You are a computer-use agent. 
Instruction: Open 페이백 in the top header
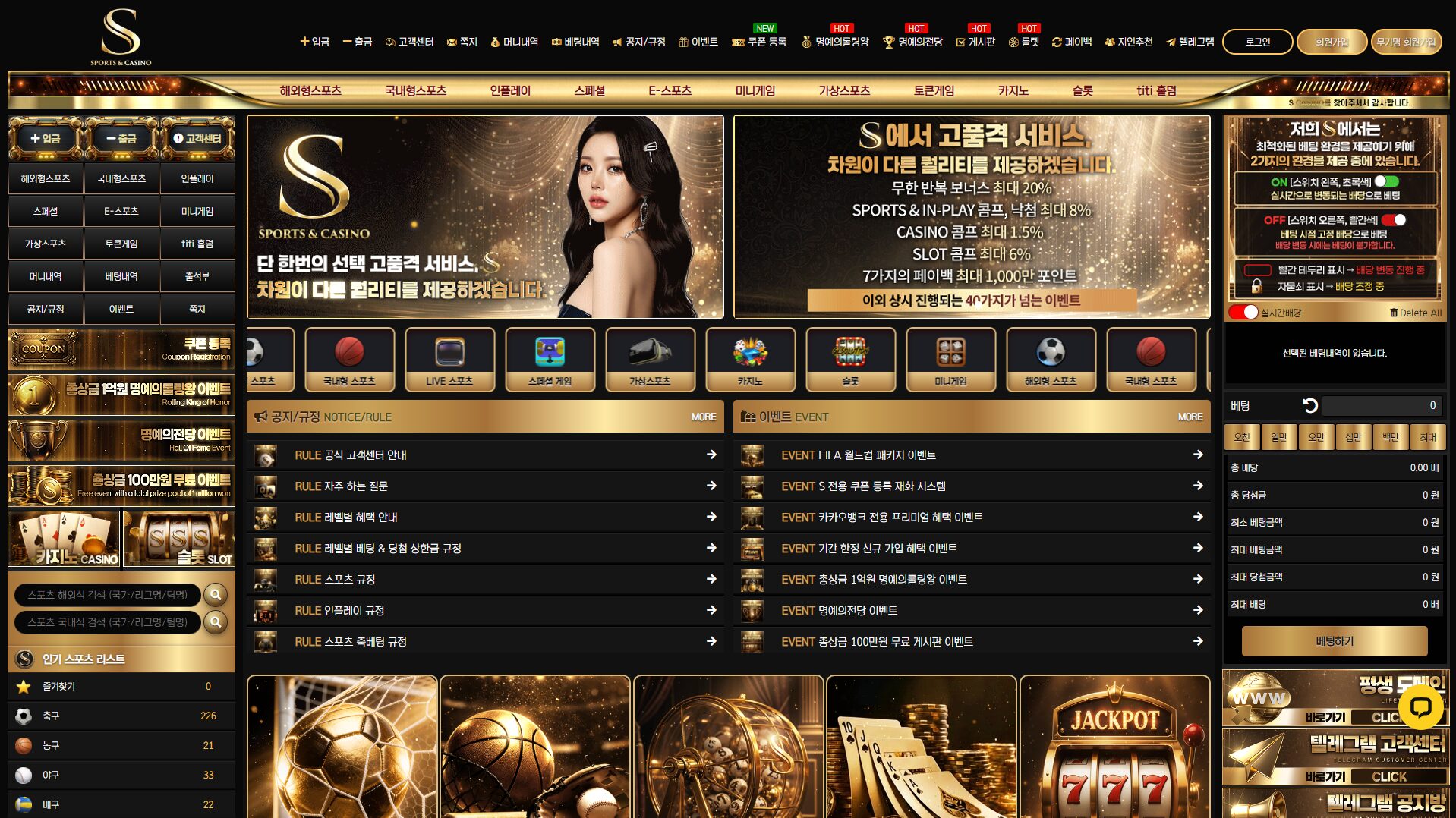(x=1072, y=42)
